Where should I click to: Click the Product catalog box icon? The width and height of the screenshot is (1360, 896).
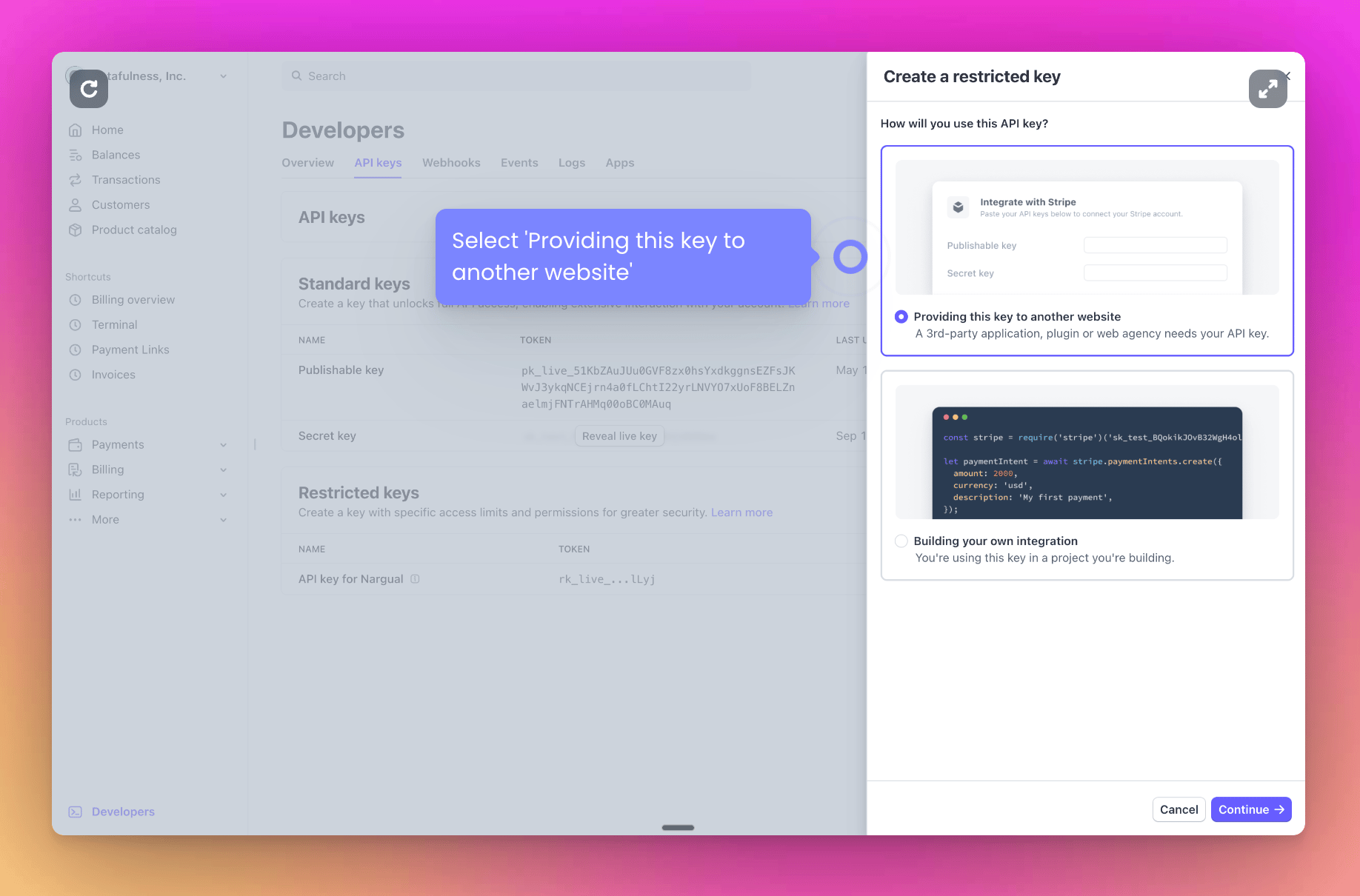coord(75,230)
